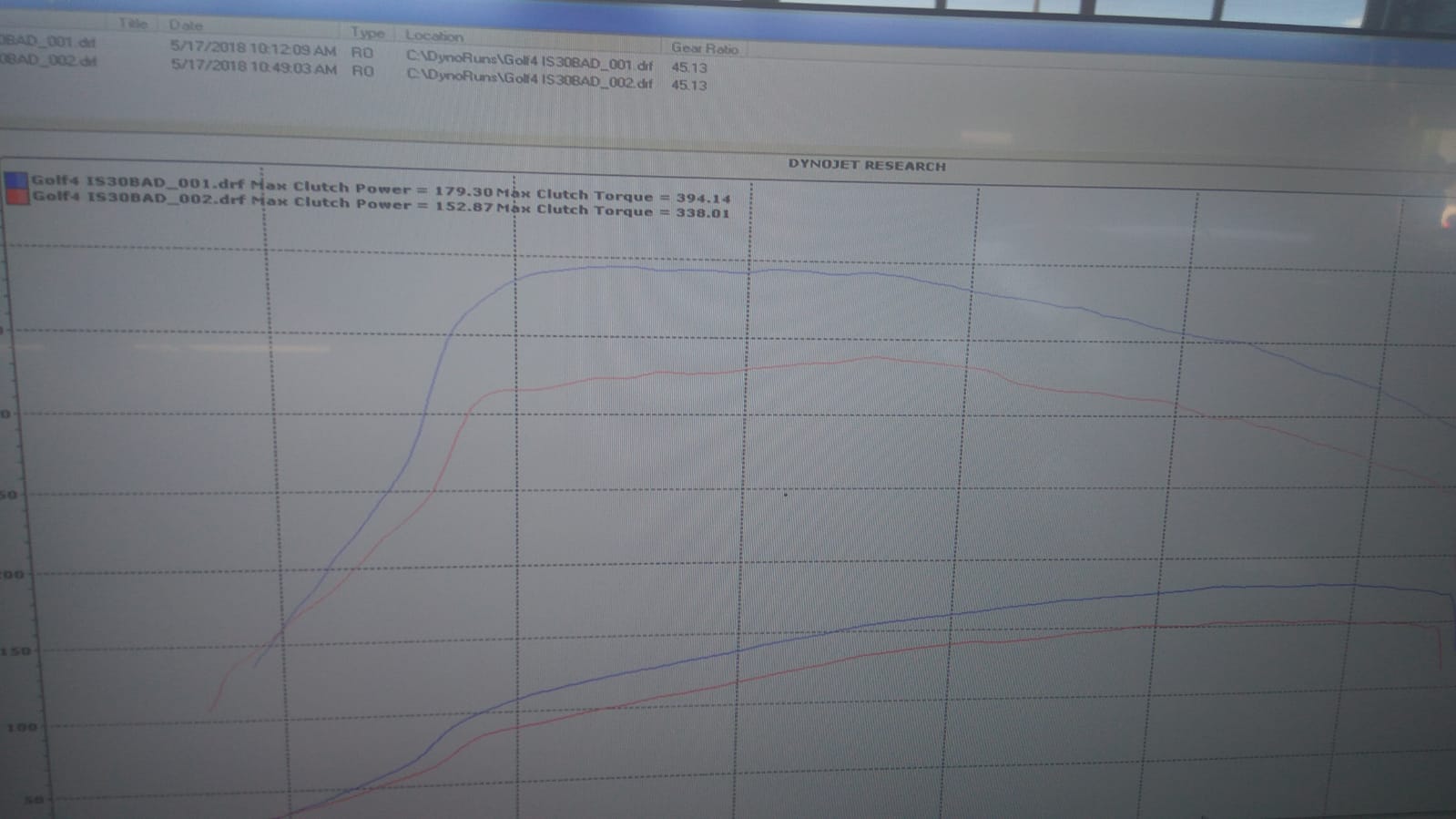Click the path C:\DynoRuns\Golf4 IS30BAD_002.drf
1456x819 pixels.
coord(529,79)
